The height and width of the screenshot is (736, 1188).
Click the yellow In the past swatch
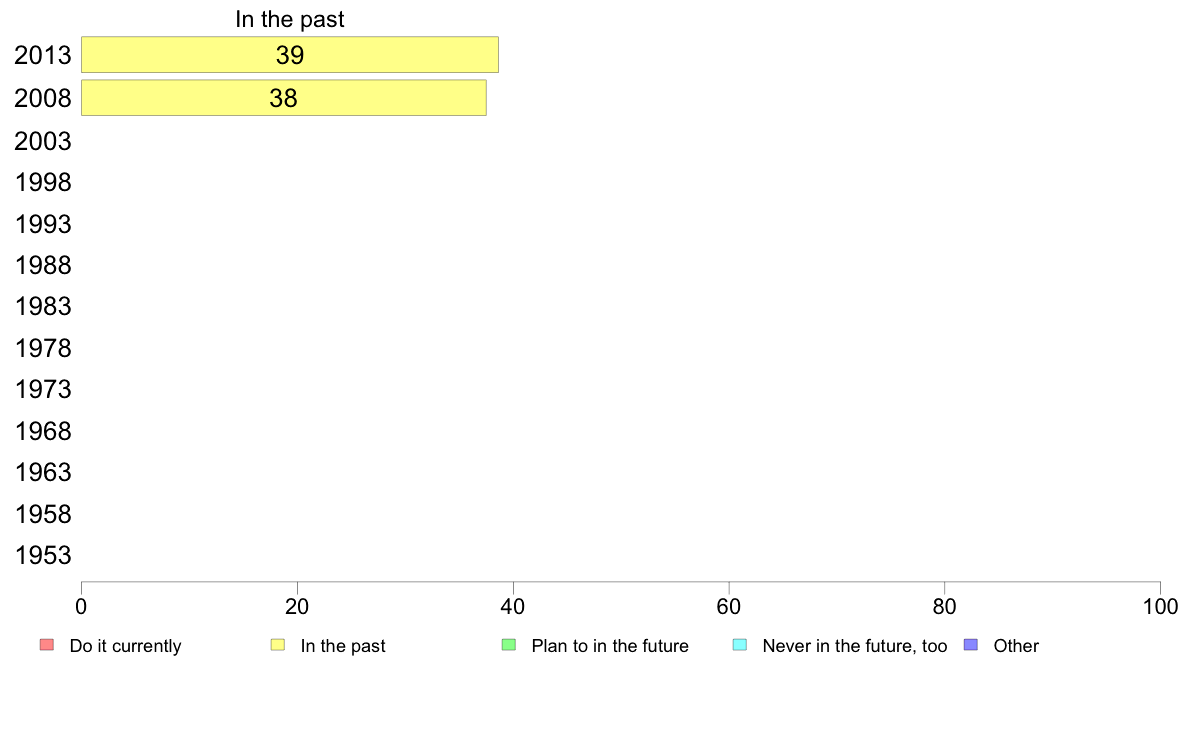point(278,645)
